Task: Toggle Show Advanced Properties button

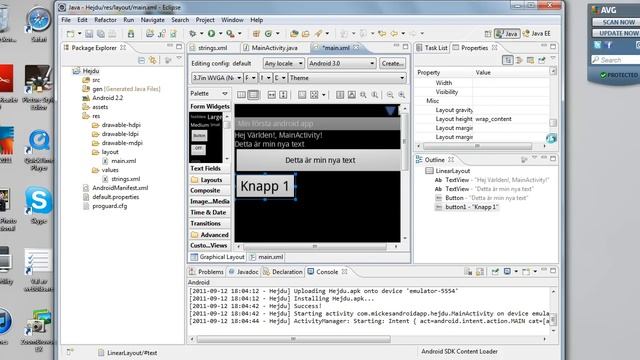Action: 520,60
